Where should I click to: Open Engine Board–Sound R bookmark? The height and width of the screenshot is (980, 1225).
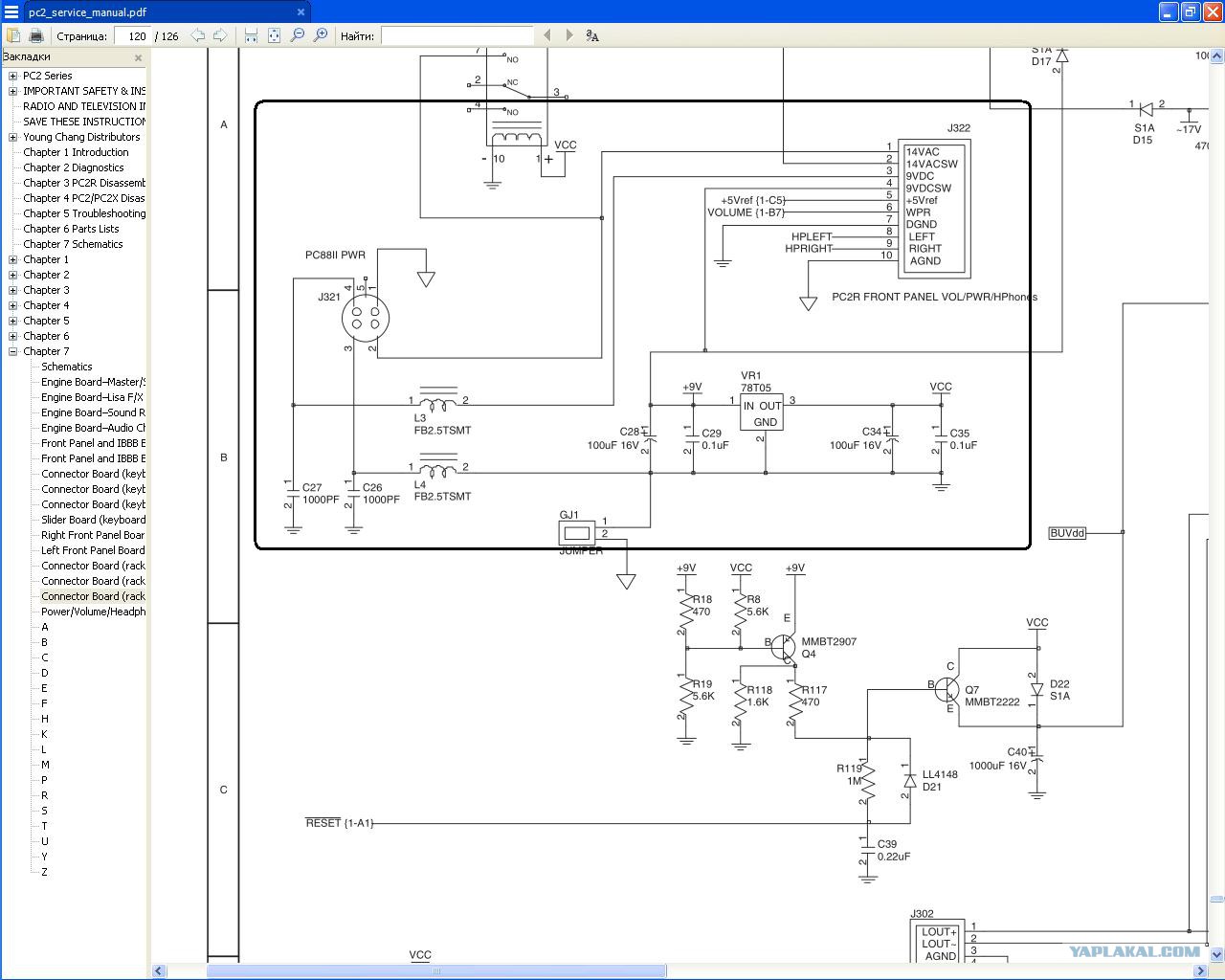pos(93,412)
